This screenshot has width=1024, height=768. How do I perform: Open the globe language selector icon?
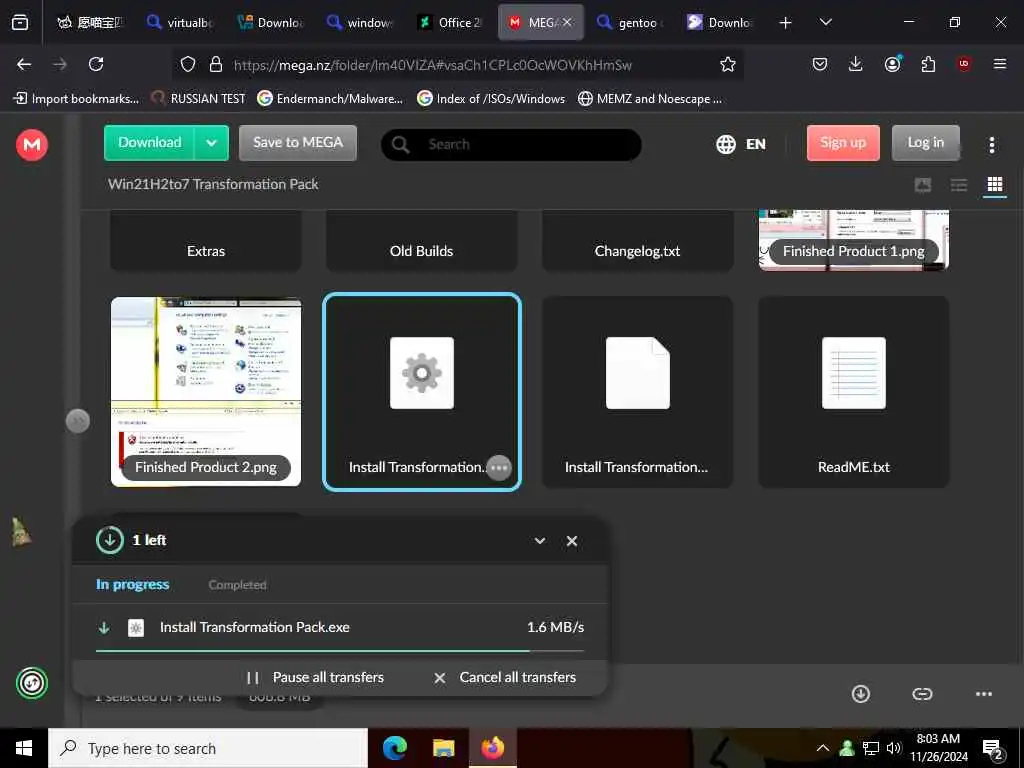coord(726,144)
